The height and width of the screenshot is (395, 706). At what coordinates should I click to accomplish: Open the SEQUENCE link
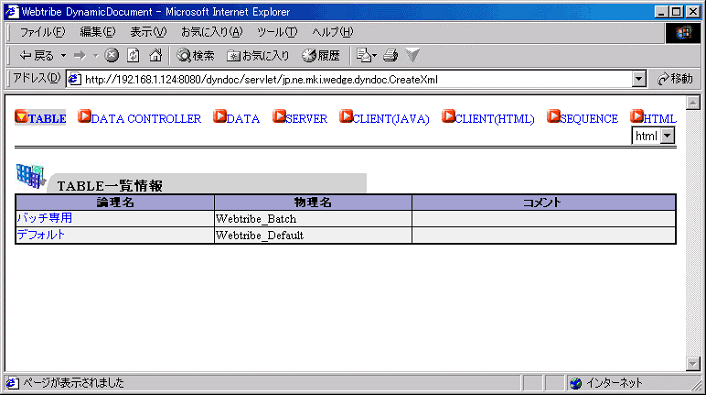(x=589, y=119)
